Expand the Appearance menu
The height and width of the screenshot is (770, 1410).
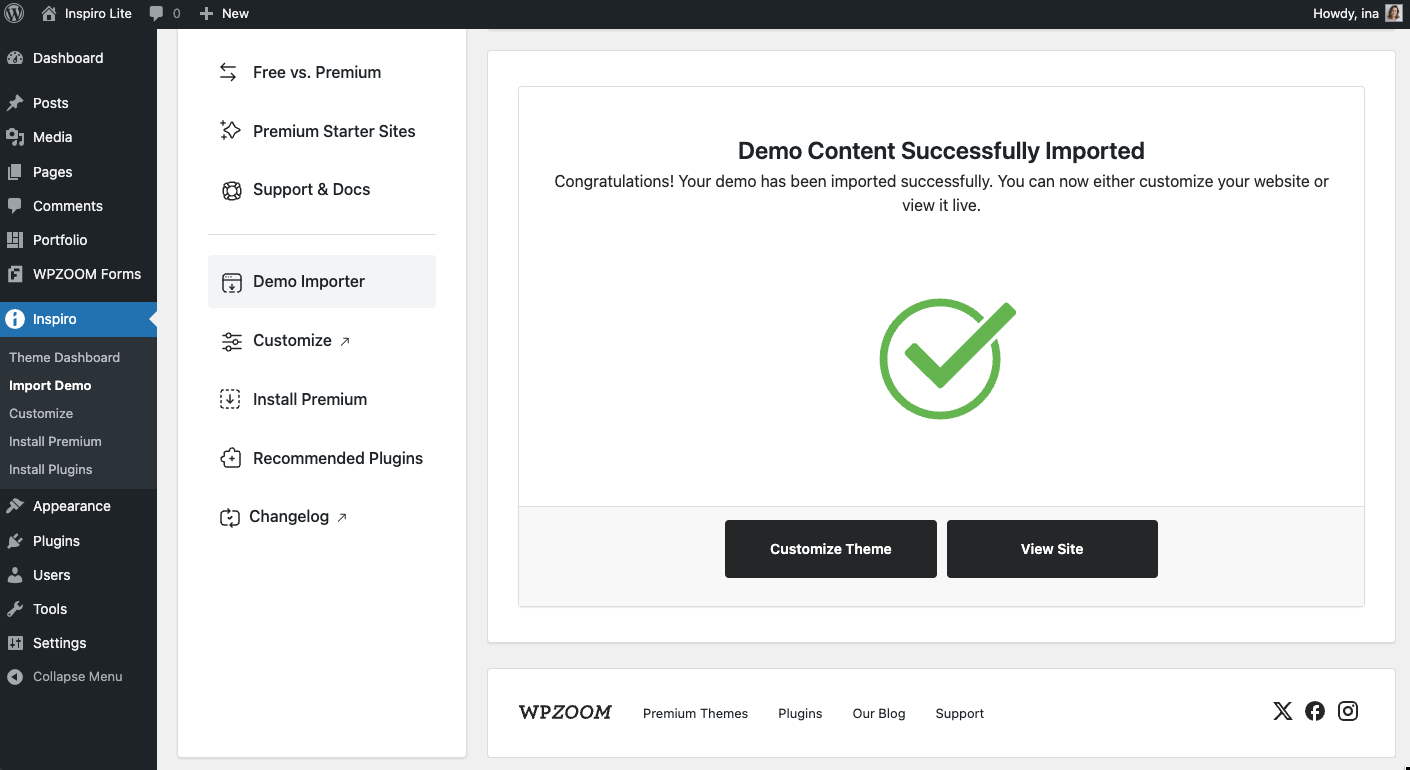pos(71,506)
